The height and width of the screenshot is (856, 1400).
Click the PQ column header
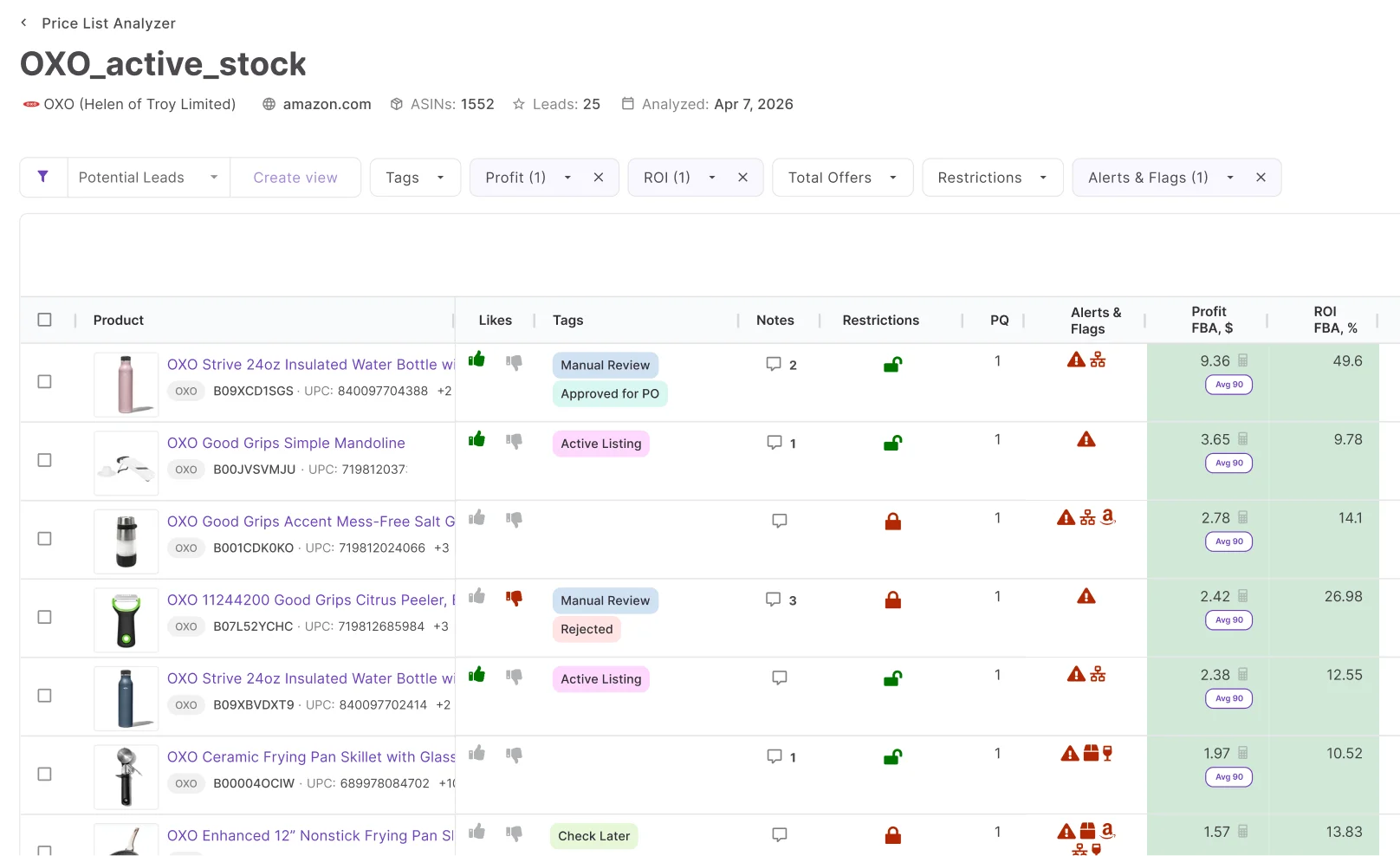pos(1000,320)
